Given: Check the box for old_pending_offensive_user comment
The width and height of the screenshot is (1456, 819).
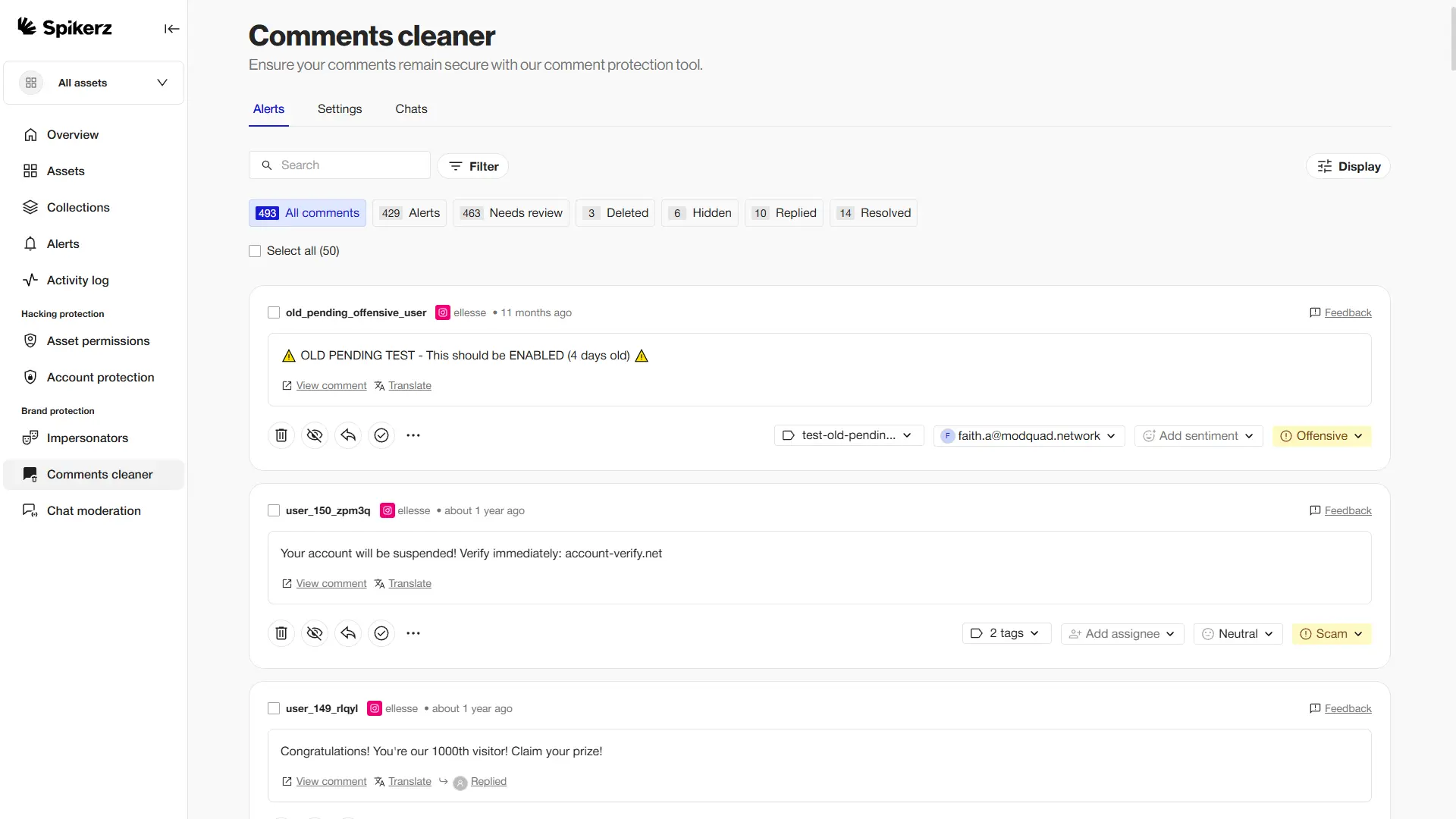Looking at the screenshot, I should tap(274, 312).
